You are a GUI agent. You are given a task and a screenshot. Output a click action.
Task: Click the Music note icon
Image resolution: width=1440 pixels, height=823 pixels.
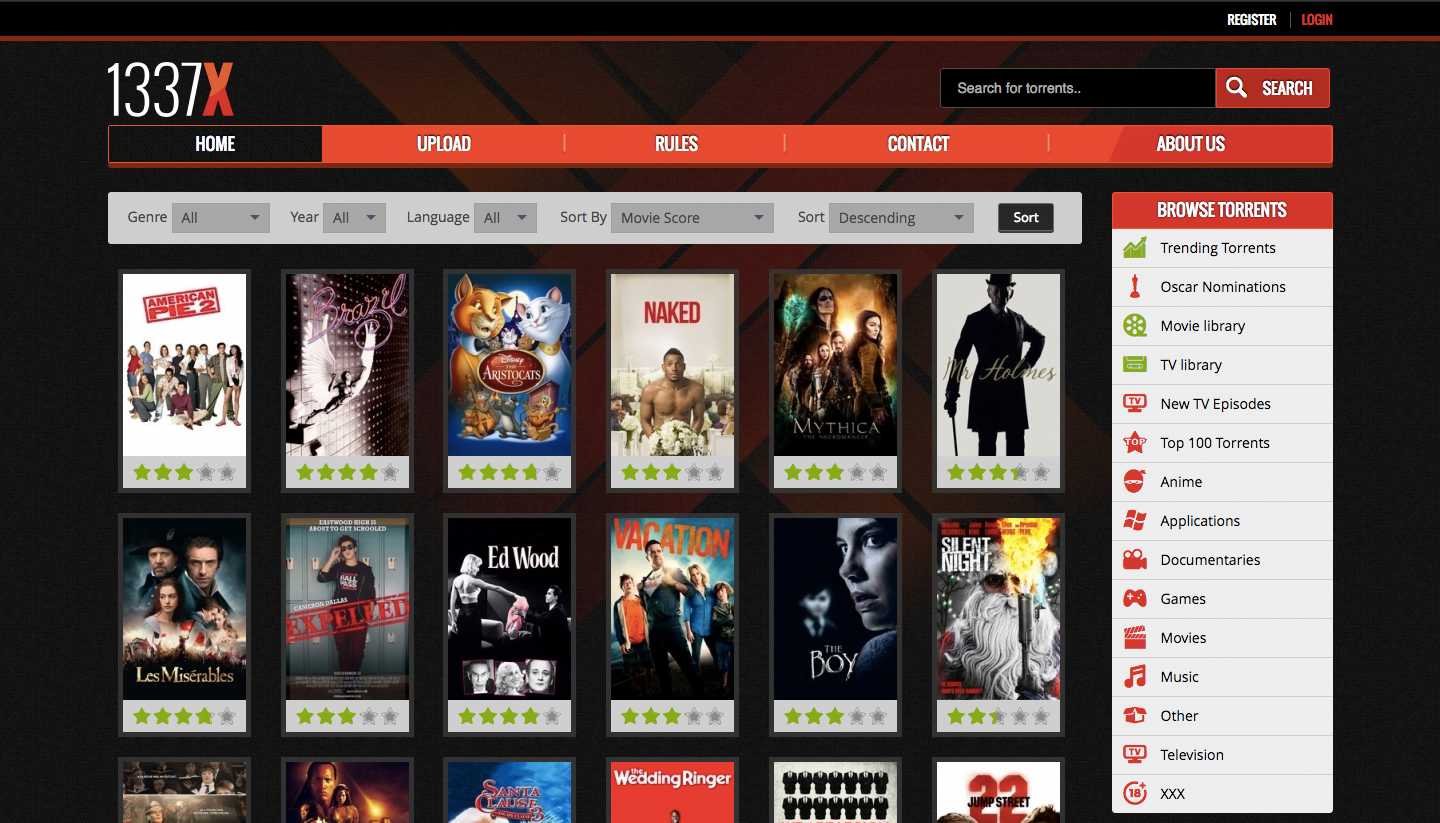(x=1135, y=677)
